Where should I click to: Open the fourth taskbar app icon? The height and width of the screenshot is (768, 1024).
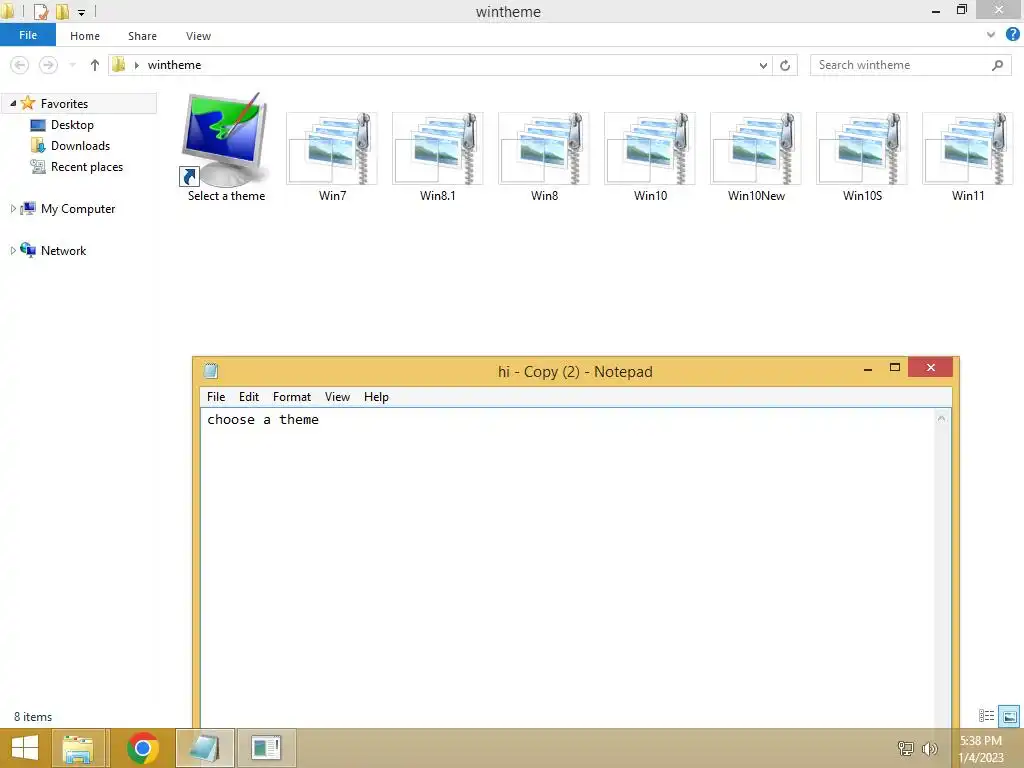(x=266, y=748)
